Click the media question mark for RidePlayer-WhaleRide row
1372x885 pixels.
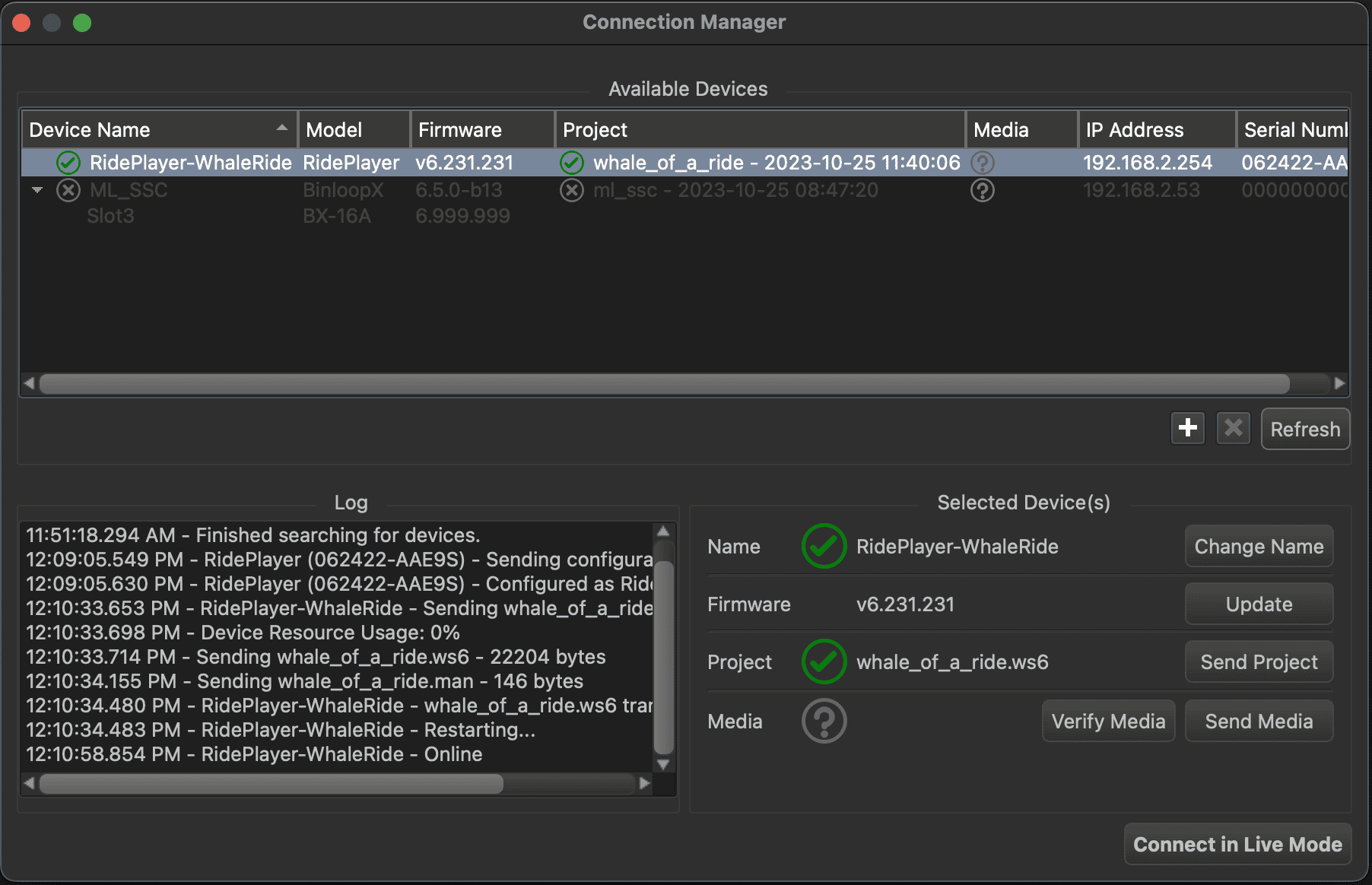pyautogui.click(x=983, y=162)
